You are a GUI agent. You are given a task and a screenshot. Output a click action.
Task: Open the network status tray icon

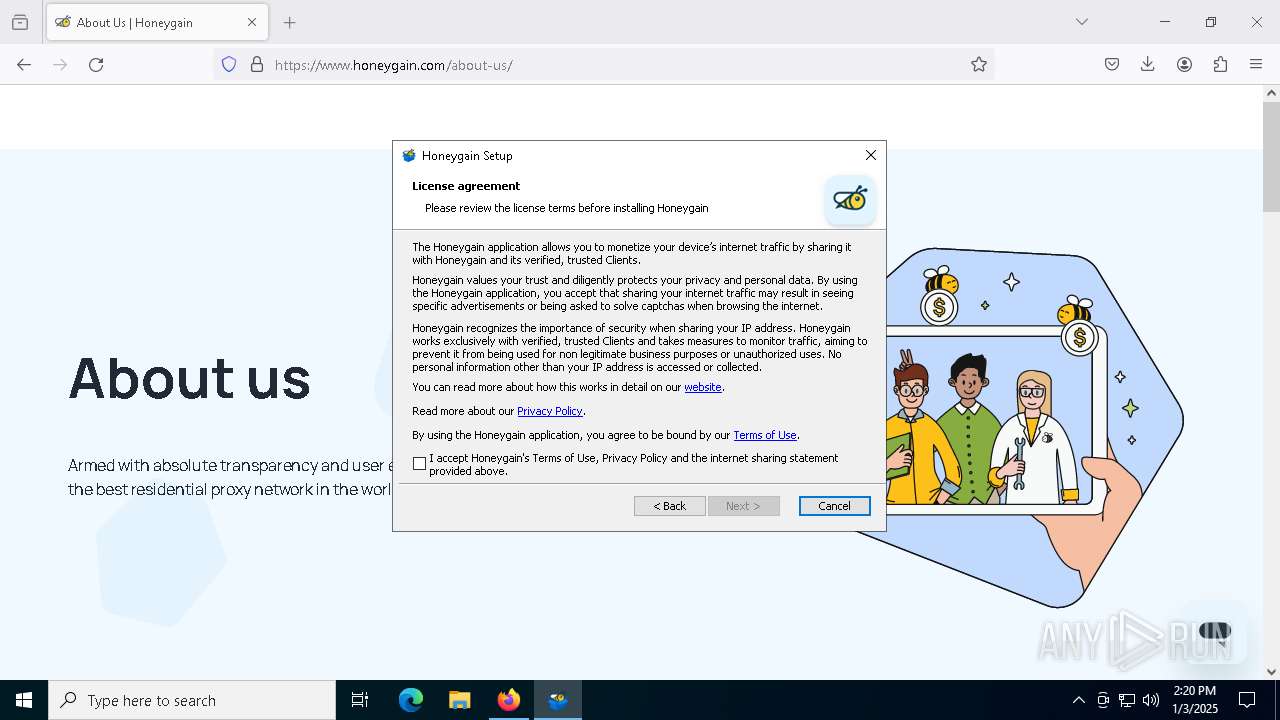1127,700
